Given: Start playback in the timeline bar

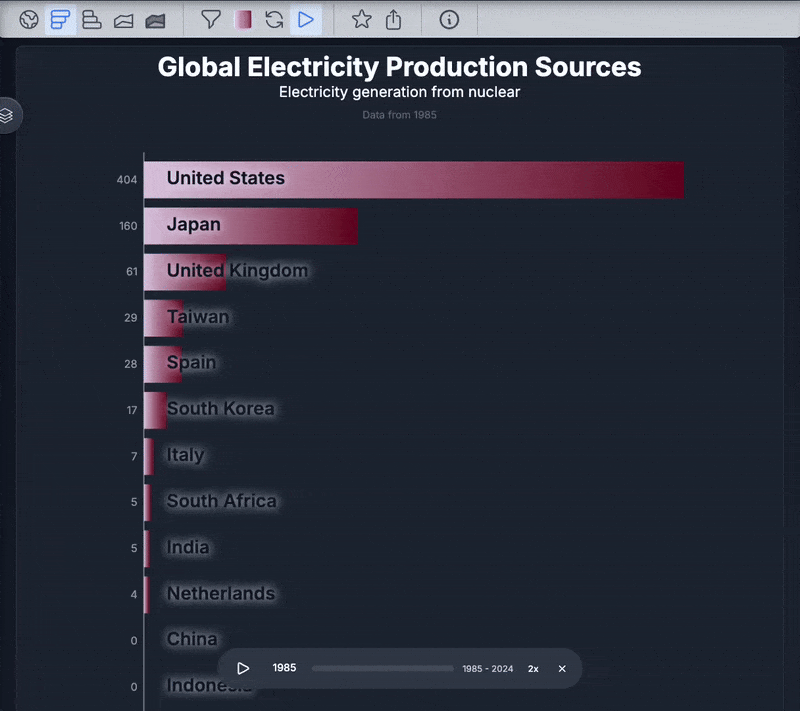Looking at the screenshot, I should (243, 668).
